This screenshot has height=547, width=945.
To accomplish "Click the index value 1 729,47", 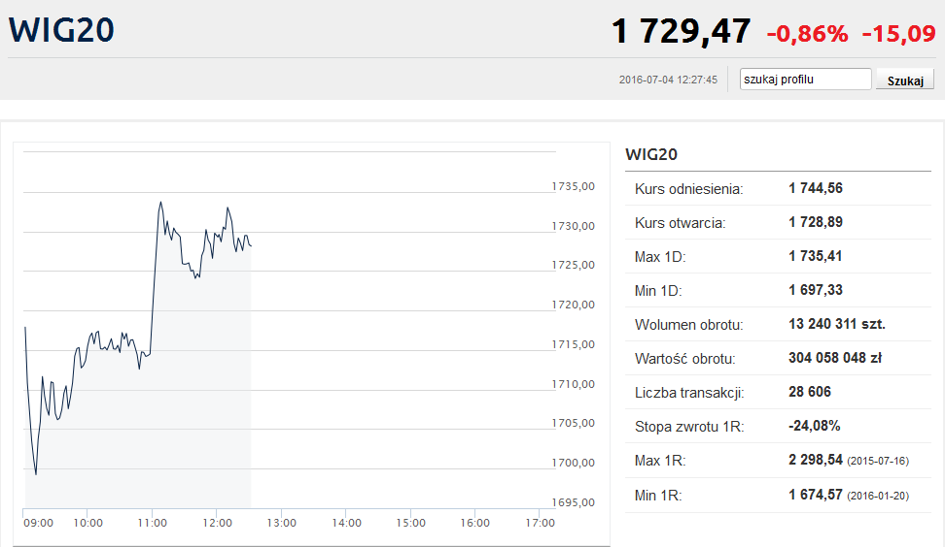I will pyautogui.click(x=681, y=31).
